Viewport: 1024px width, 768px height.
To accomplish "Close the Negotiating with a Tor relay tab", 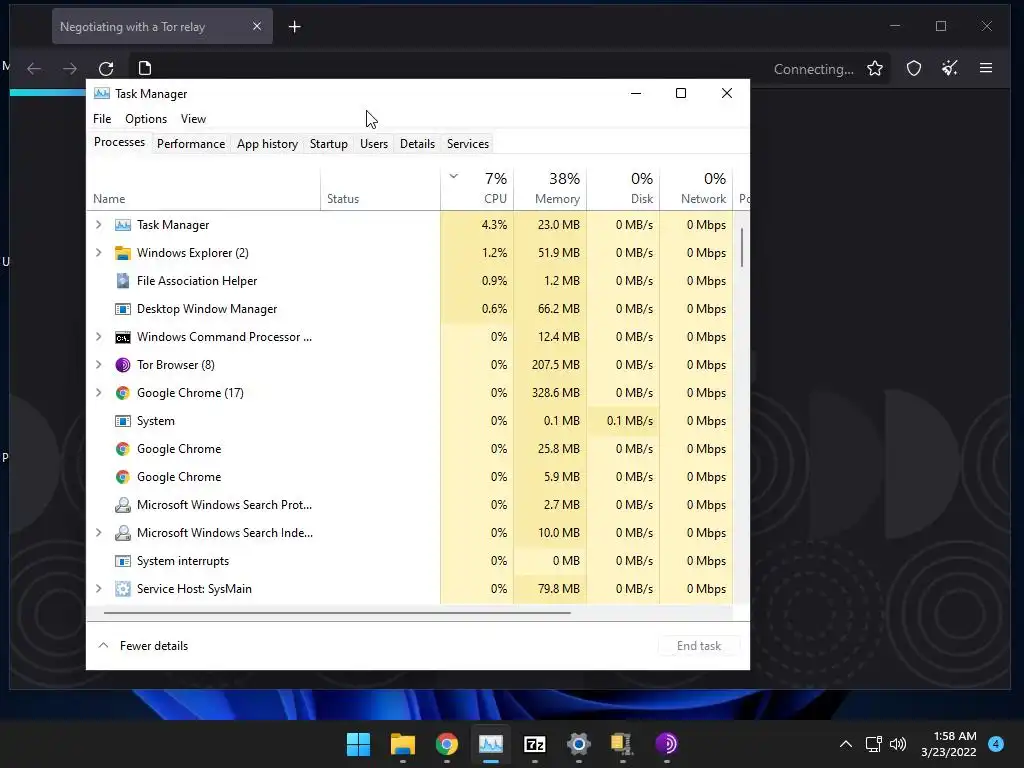I will coord(257,26).
